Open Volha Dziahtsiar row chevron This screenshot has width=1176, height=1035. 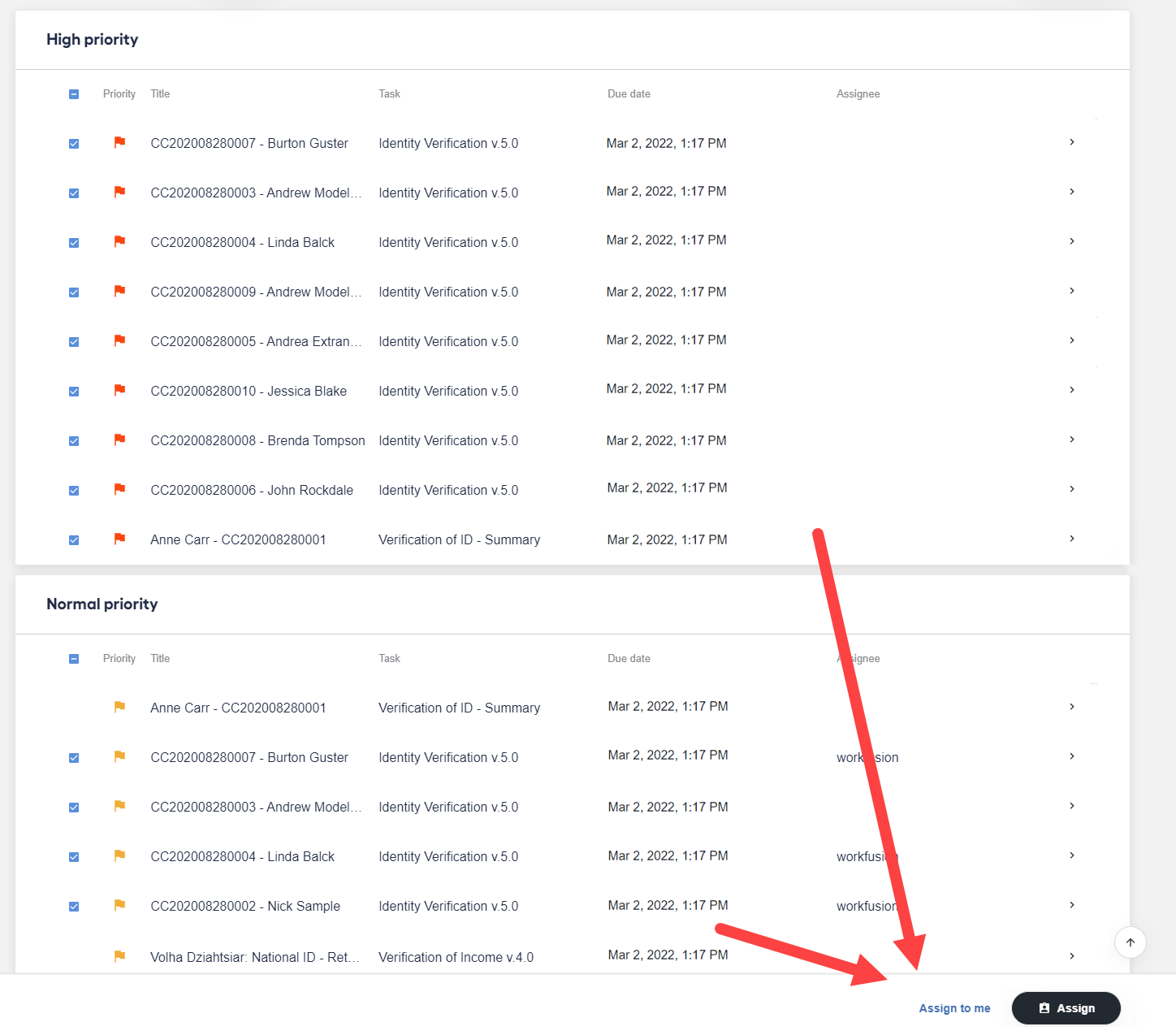(1072, 956)
